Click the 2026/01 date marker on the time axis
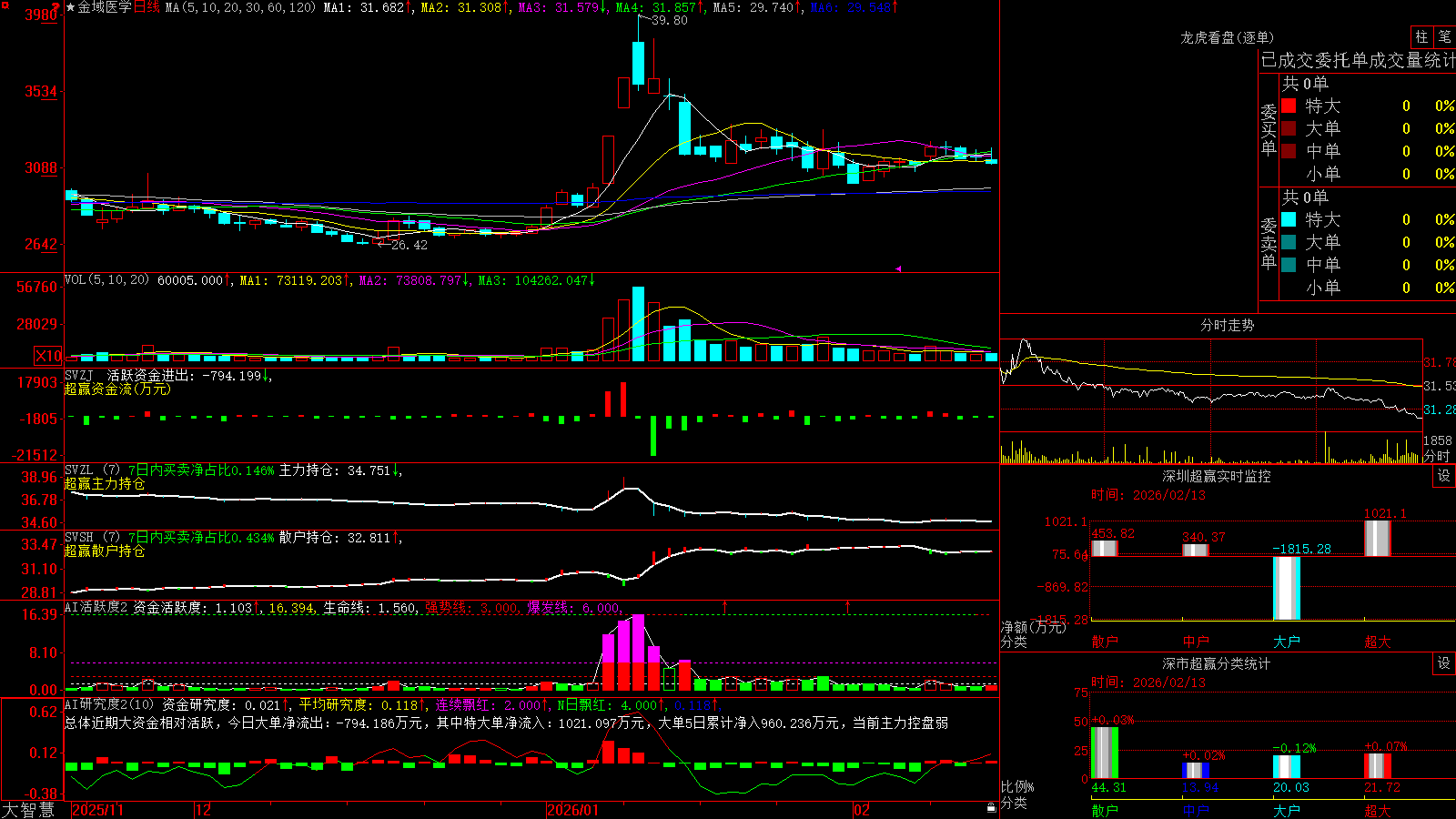This screenshot has width=1456, height=819. click(x=573, y=810)
